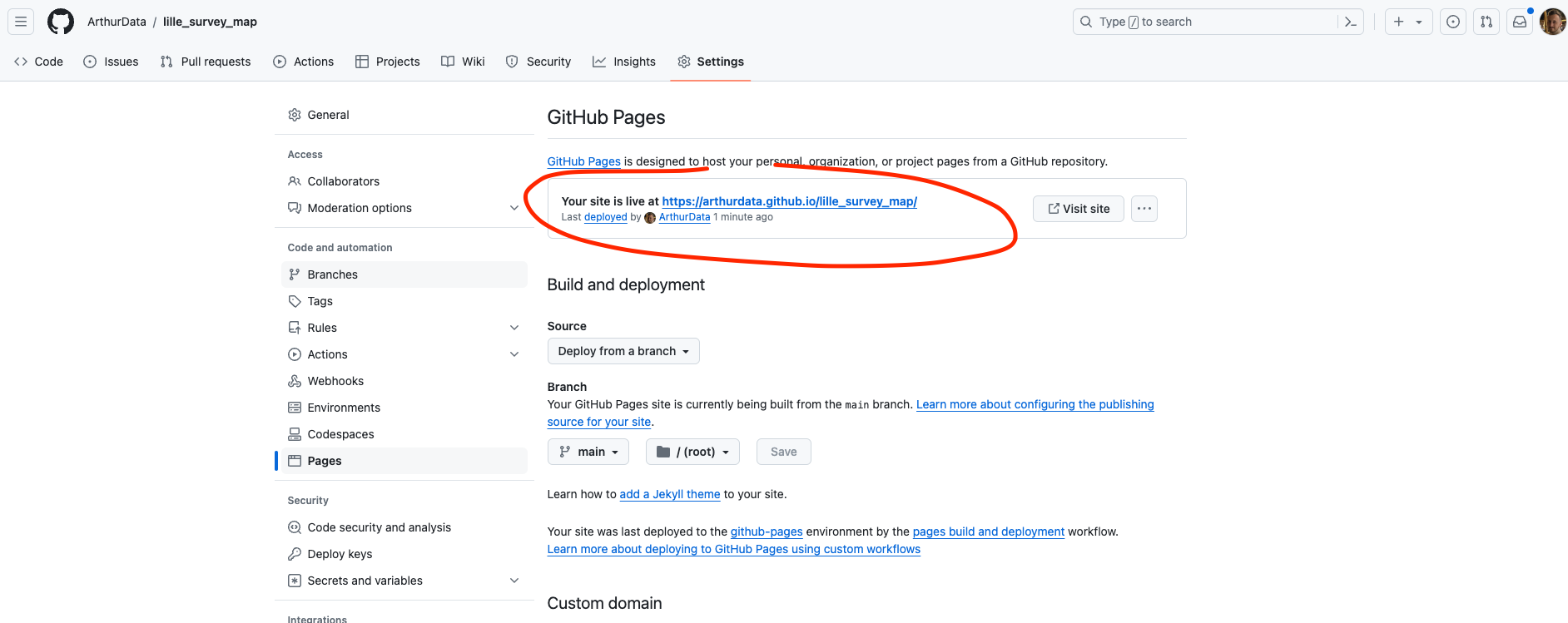
Task: Click the Codespaces icon in sidebar
Action: coord(295,434)
